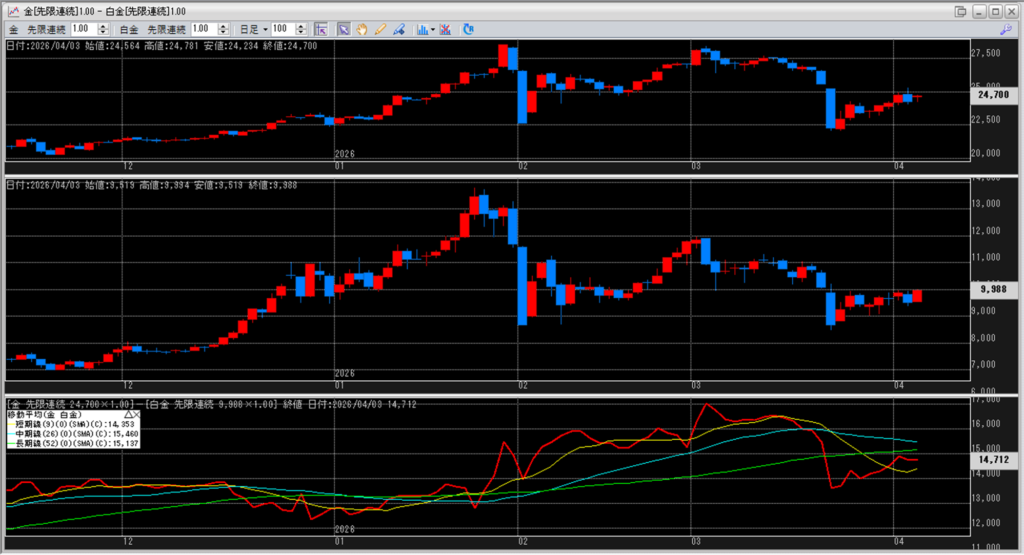Click the 白金 symbol label in toolbar

[x=129, y=29]
